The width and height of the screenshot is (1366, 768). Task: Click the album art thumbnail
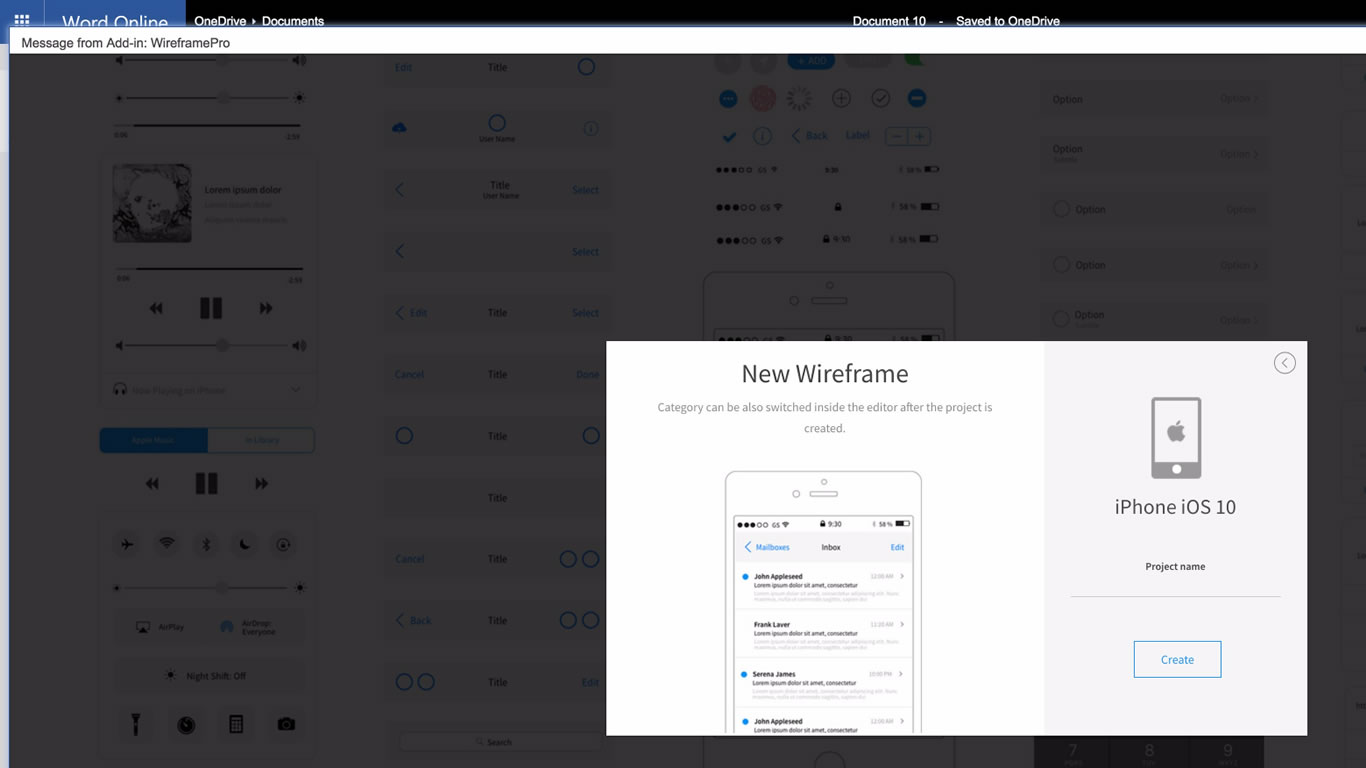point(152,203)
